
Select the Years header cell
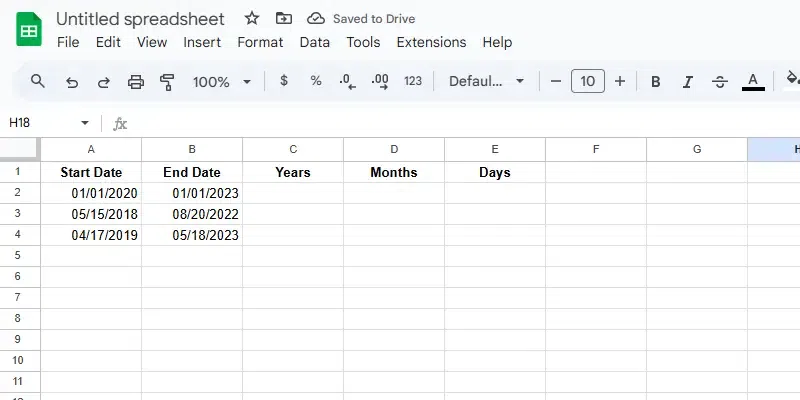point(293,172)
